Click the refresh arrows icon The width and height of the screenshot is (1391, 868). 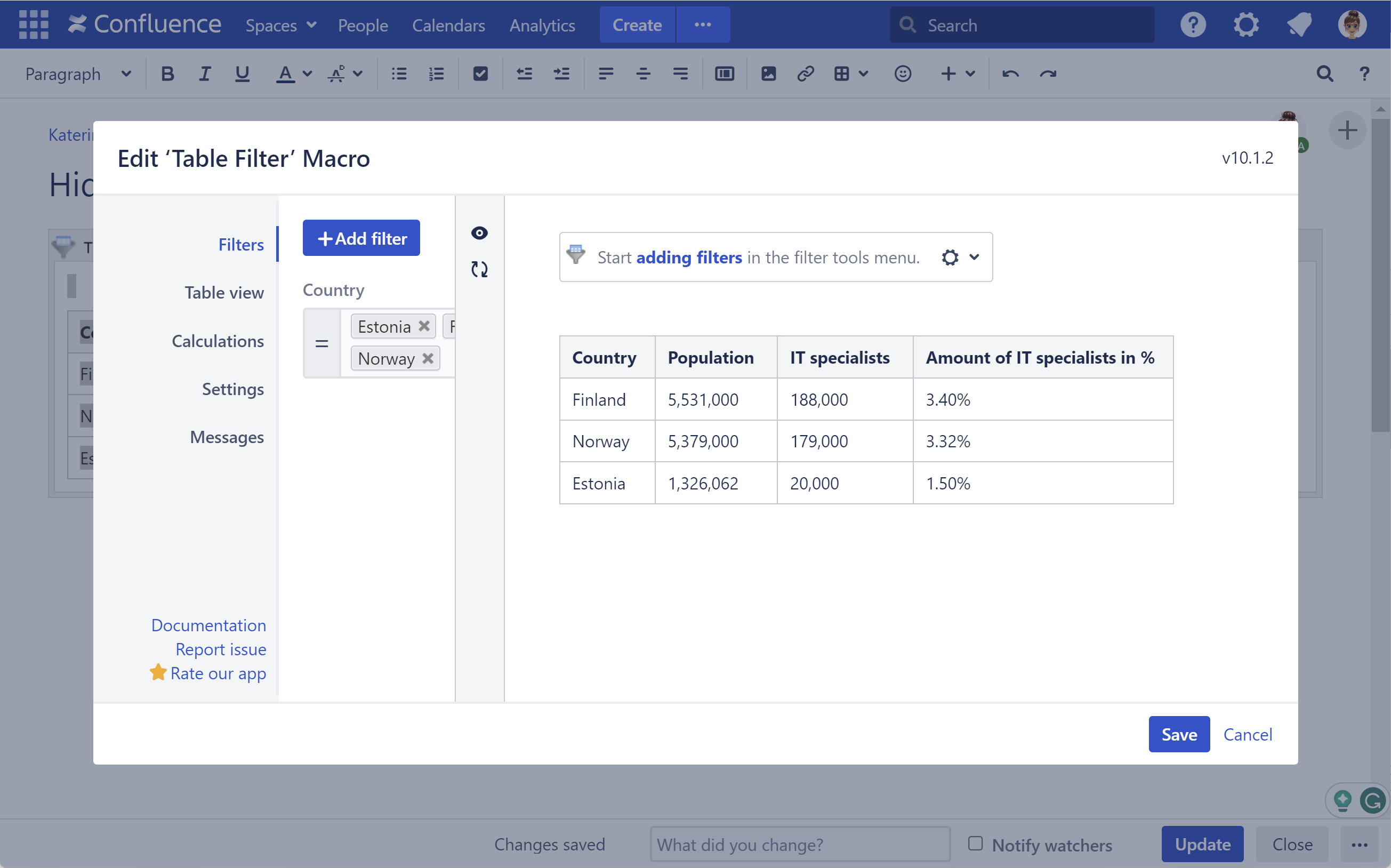pyautogui.click(x=479, y=269)
